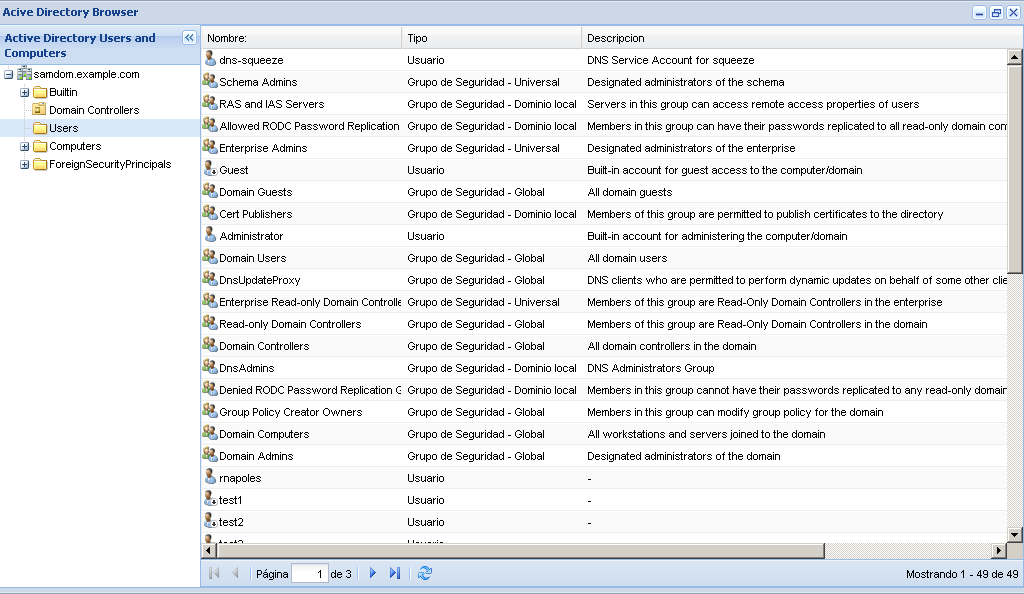Expand the Builtin tree node

(x=25, y=92)
